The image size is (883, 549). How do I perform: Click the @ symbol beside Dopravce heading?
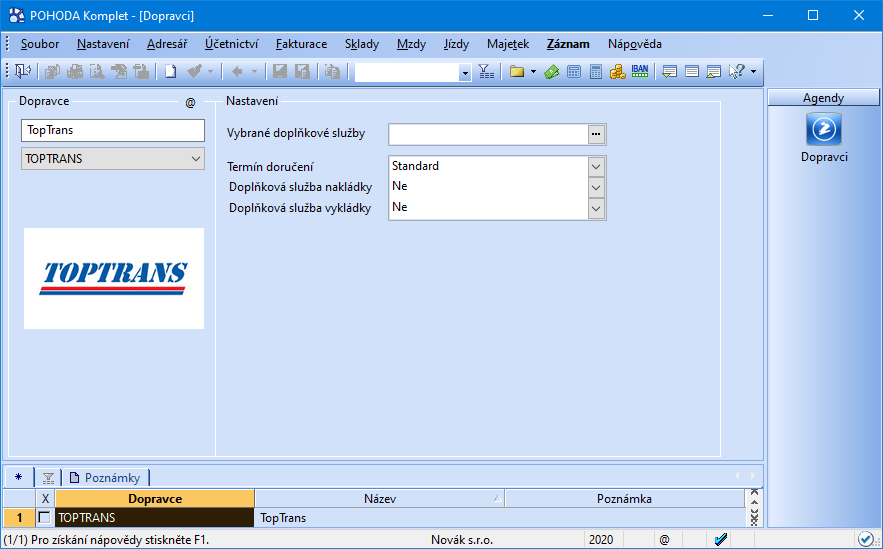coord(190,103)
